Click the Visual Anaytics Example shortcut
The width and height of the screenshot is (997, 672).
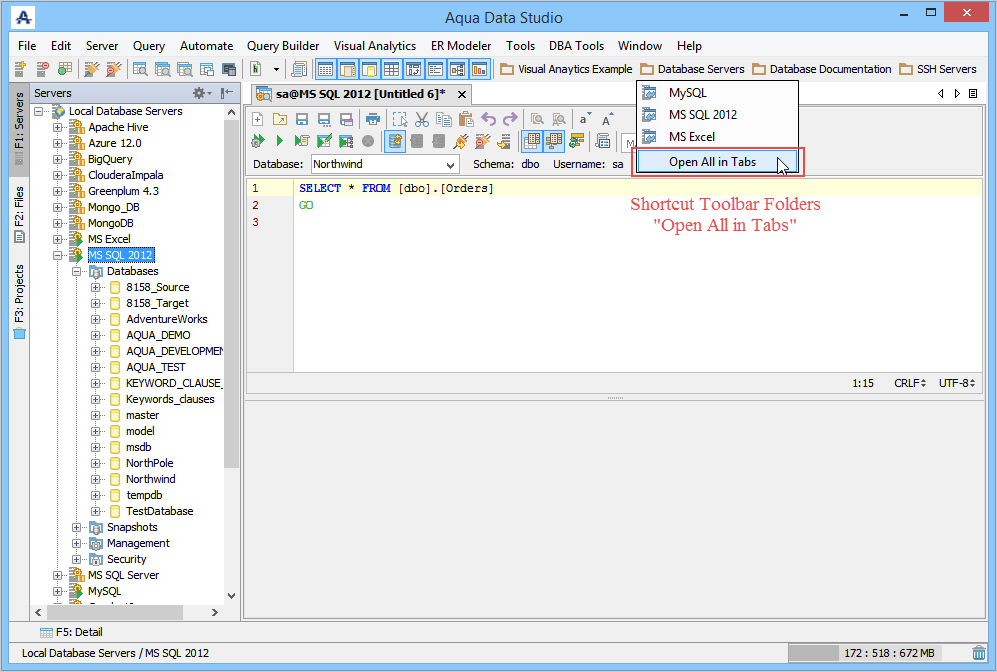click(x=566, y=69)
